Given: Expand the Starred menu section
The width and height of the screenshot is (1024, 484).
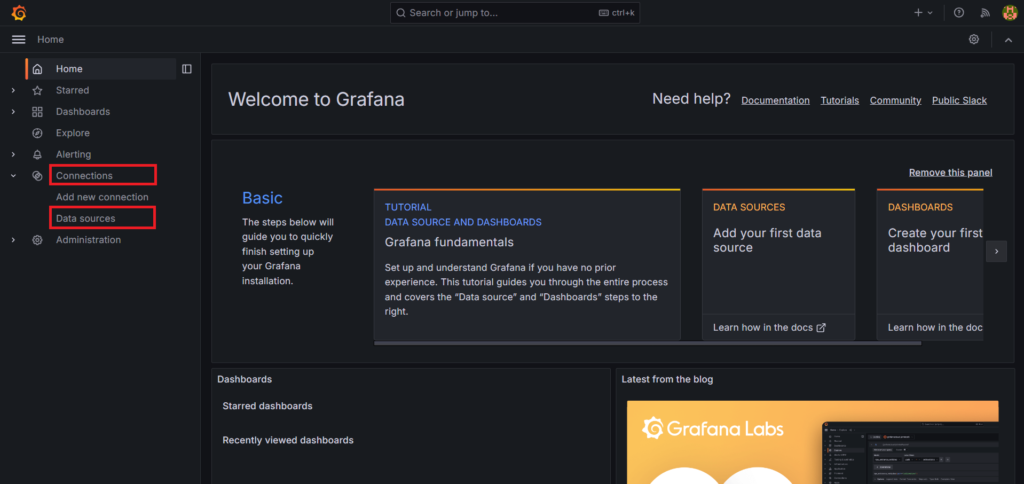Looking at the screenshot, I should 13,90.
